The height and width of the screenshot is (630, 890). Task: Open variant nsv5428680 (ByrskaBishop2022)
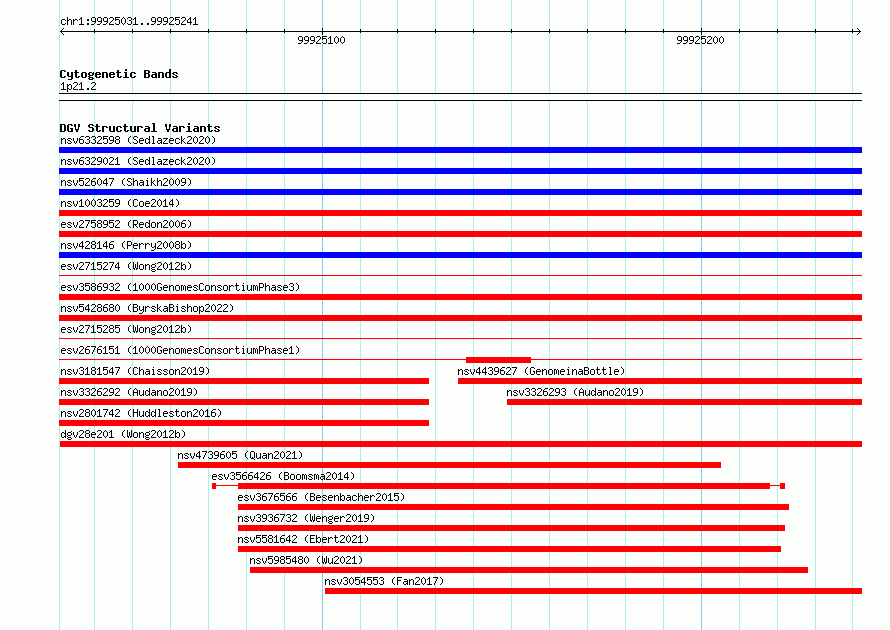click(147, 308)
